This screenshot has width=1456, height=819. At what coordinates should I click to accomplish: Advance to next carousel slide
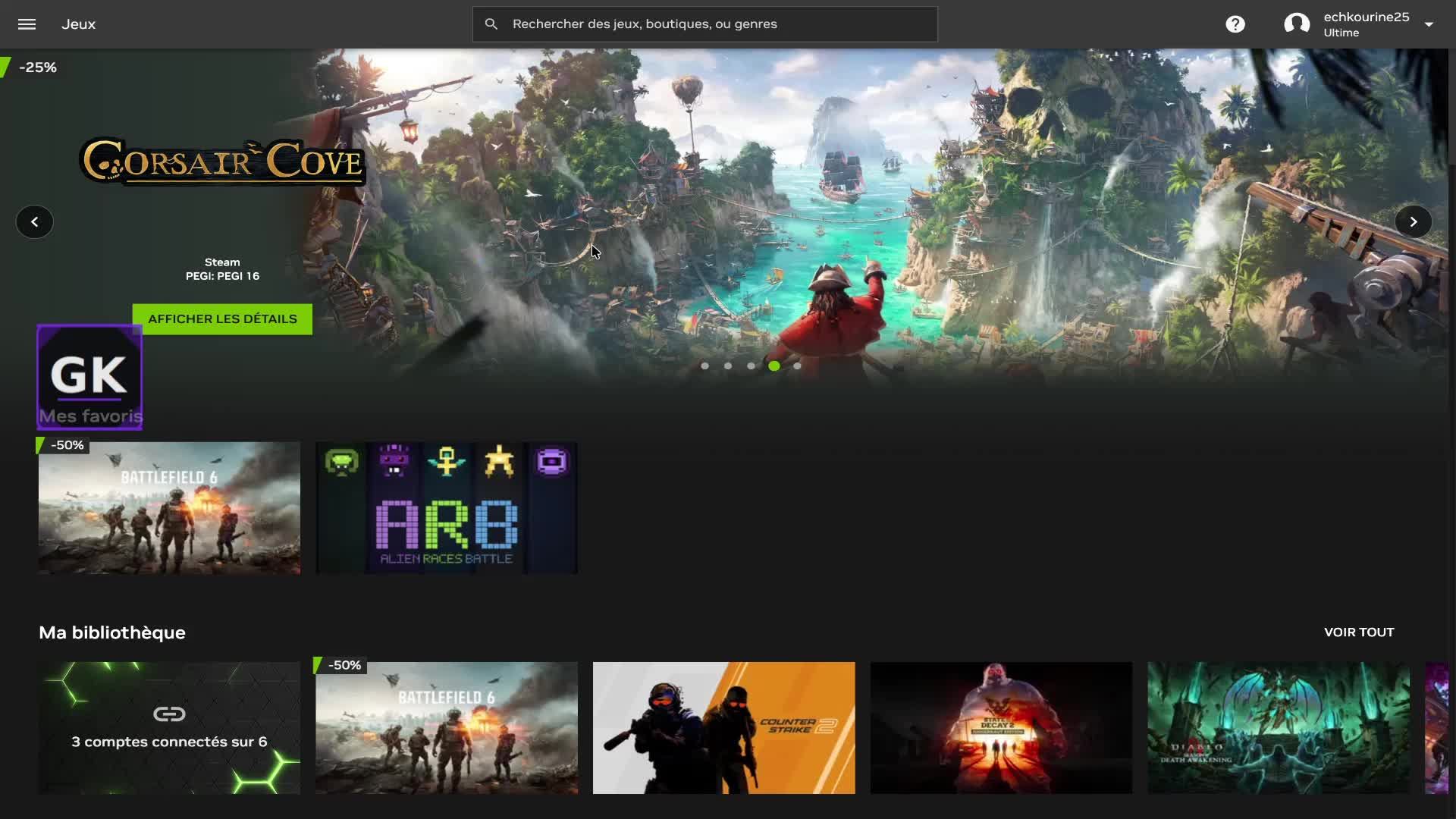pos(1414,222)
